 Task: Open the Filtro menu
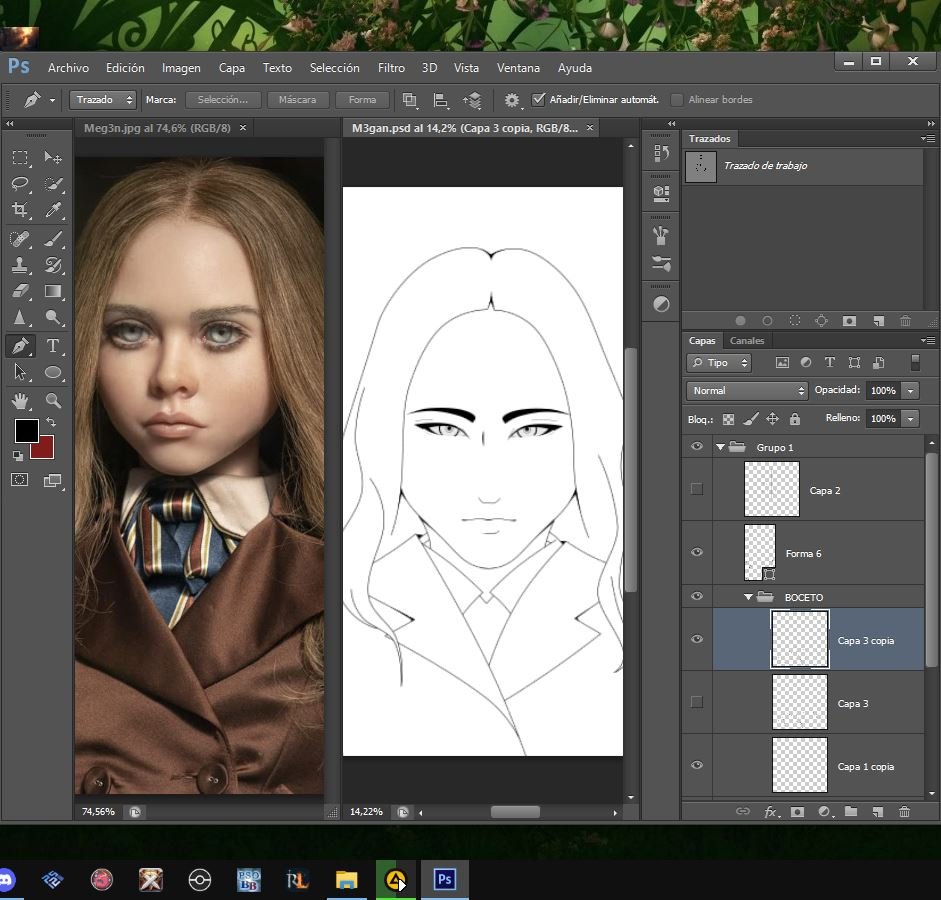pyautogui.click(x=391, y=68)
